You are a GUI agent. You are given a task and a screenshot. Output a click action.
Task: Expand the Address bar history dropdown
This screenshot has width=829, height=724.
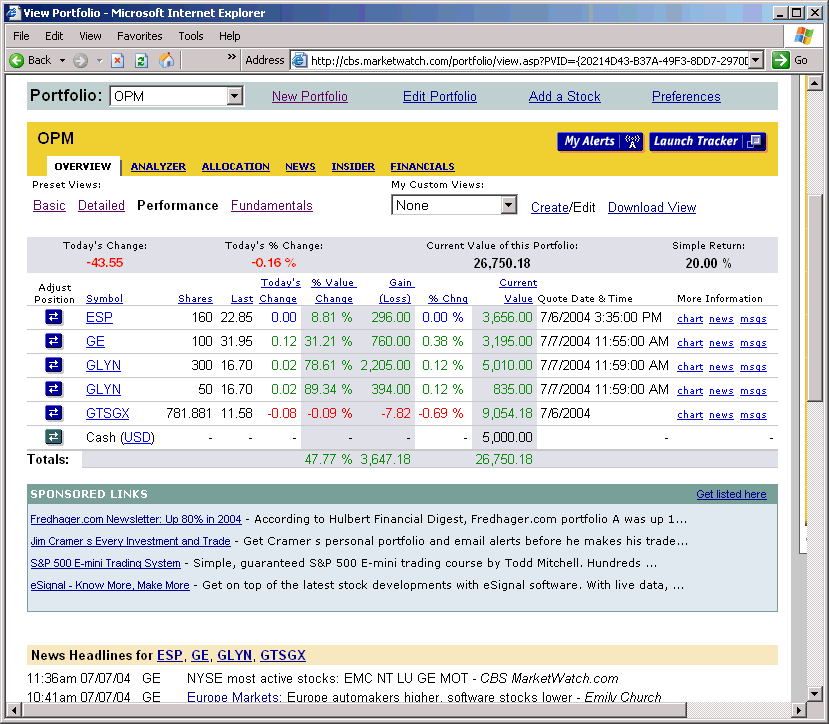(757, 59)
